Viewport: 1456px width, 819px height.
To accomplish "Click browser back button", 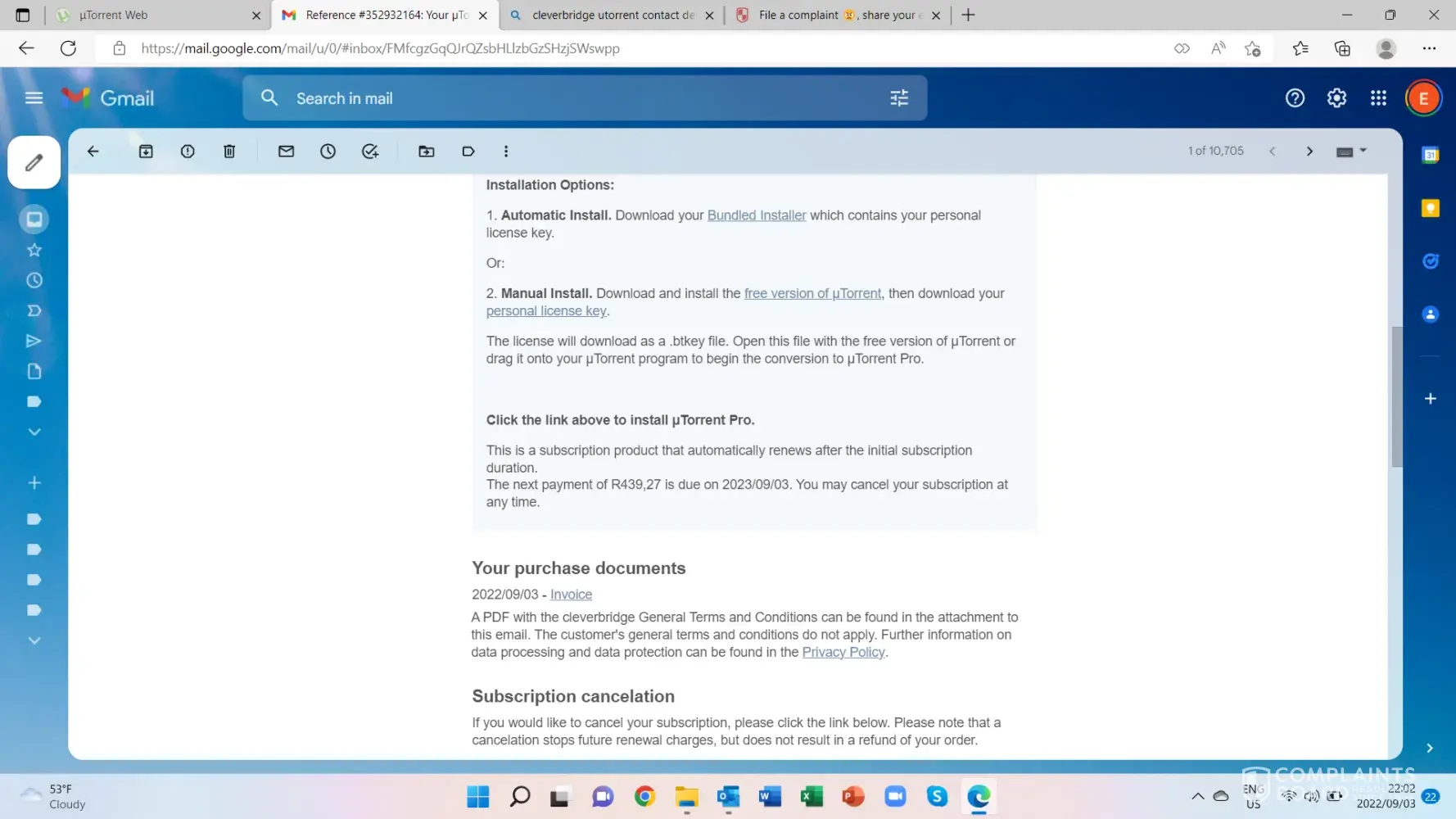I will (x=26, y=48).
